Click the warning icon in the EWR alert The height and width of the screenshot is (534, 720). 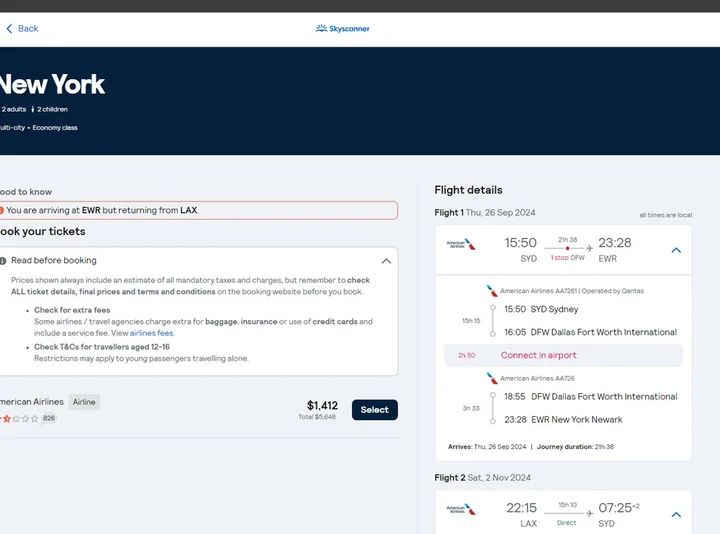2,210
